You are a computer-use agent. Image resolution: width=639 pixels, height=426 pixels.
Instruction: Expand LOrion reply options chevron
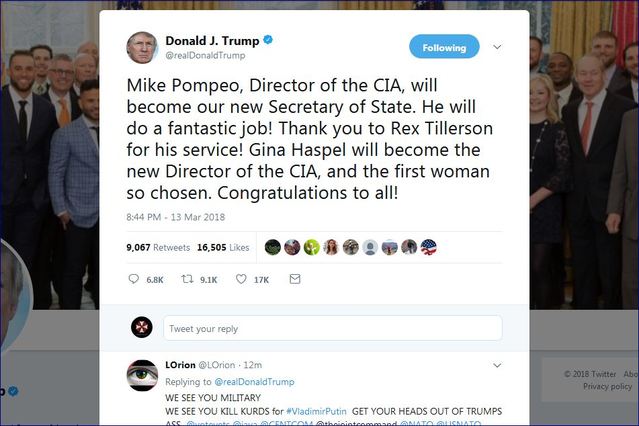(497, 367)
